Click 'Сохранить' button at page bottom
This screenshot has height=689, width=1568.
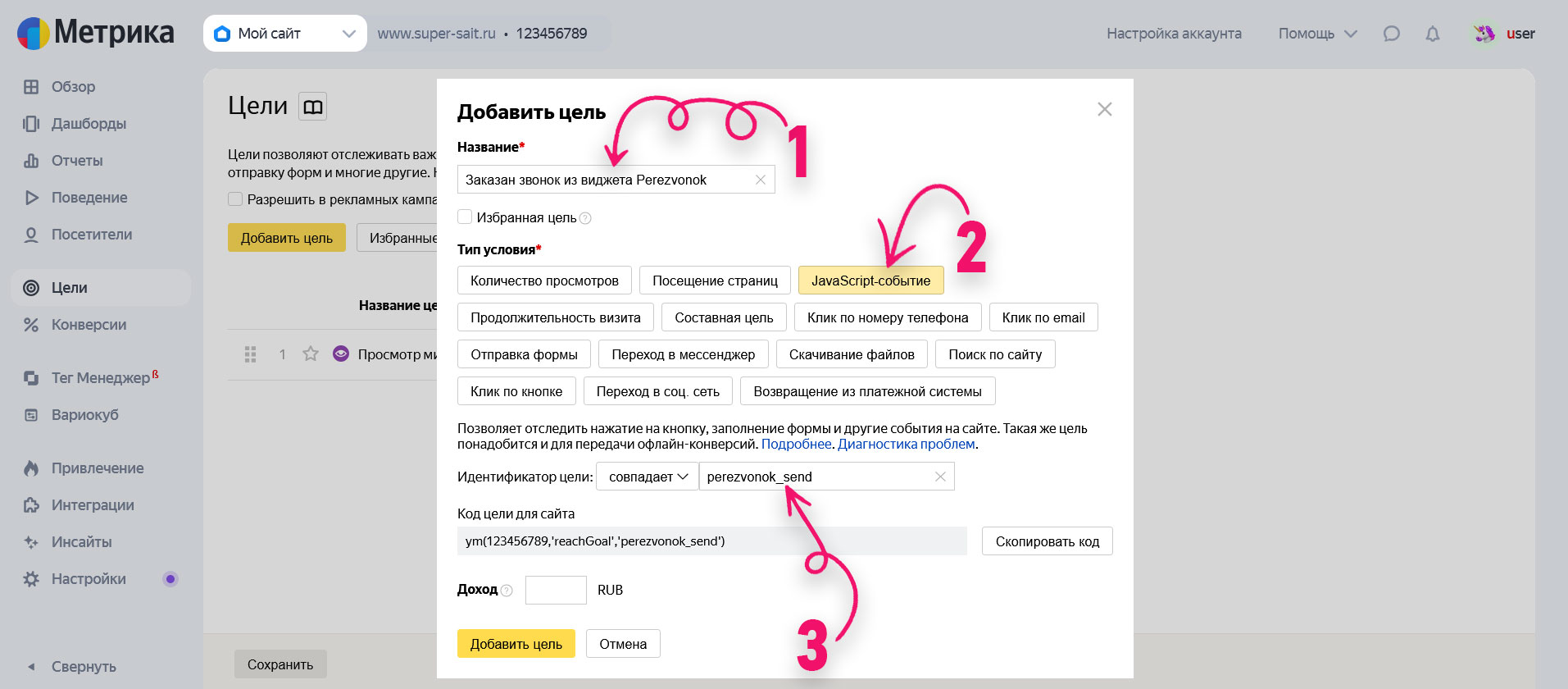point(280,664)
